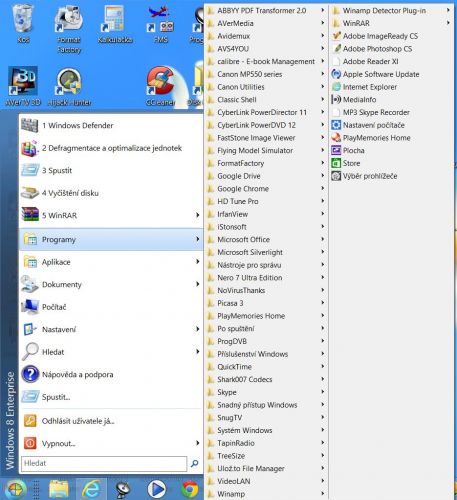The image size is (457, 500).
Task: Open Internet Explorer on the taskbar
Action: [91, 489]
